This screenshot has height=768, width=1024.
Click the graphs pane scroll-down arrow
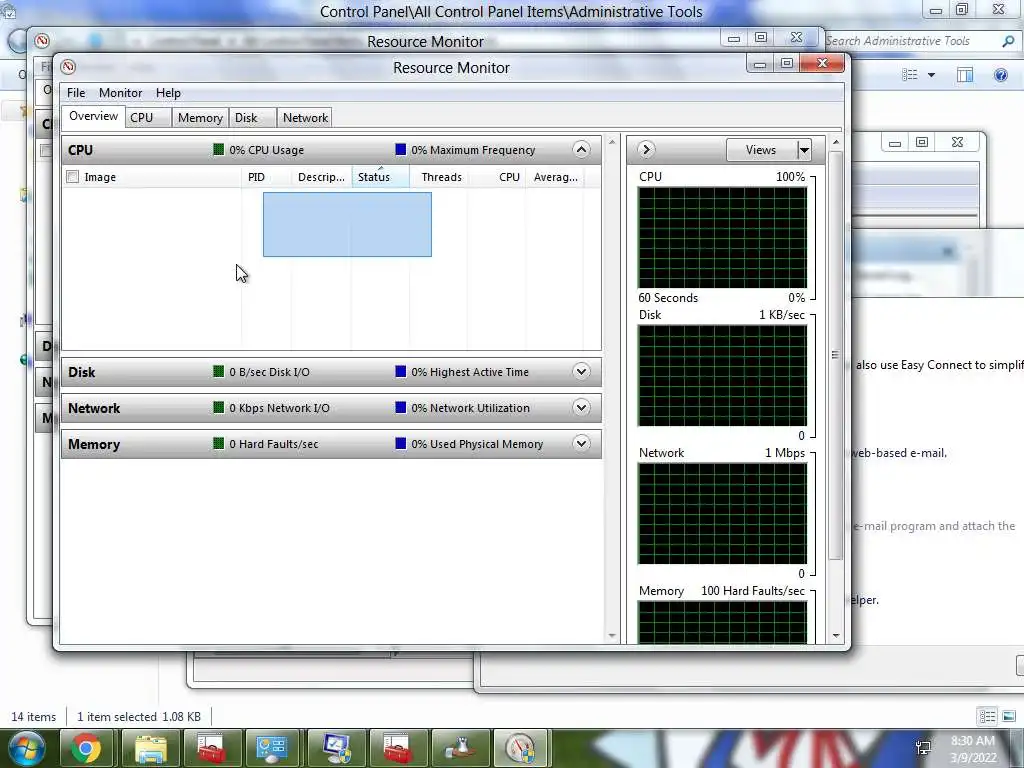tap(836, 635)
